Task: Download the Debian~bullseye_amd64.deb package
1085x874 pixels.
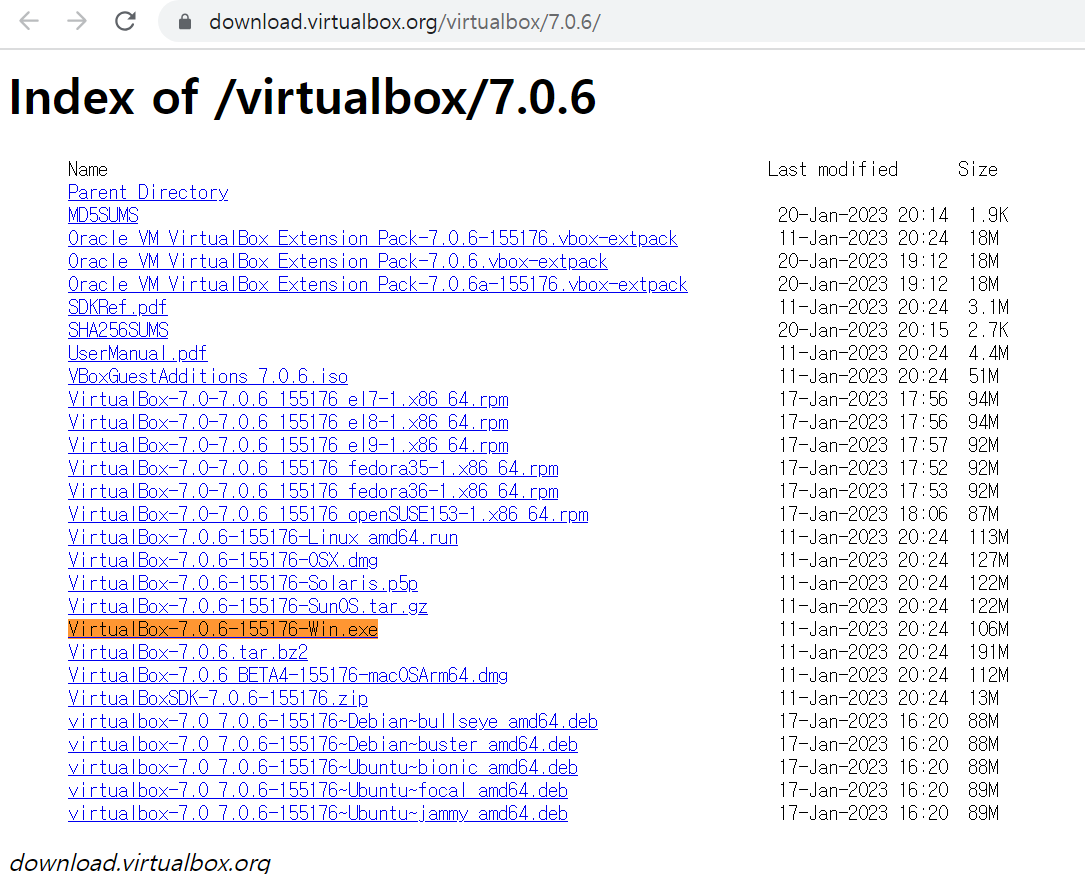Action: point(333,721)
